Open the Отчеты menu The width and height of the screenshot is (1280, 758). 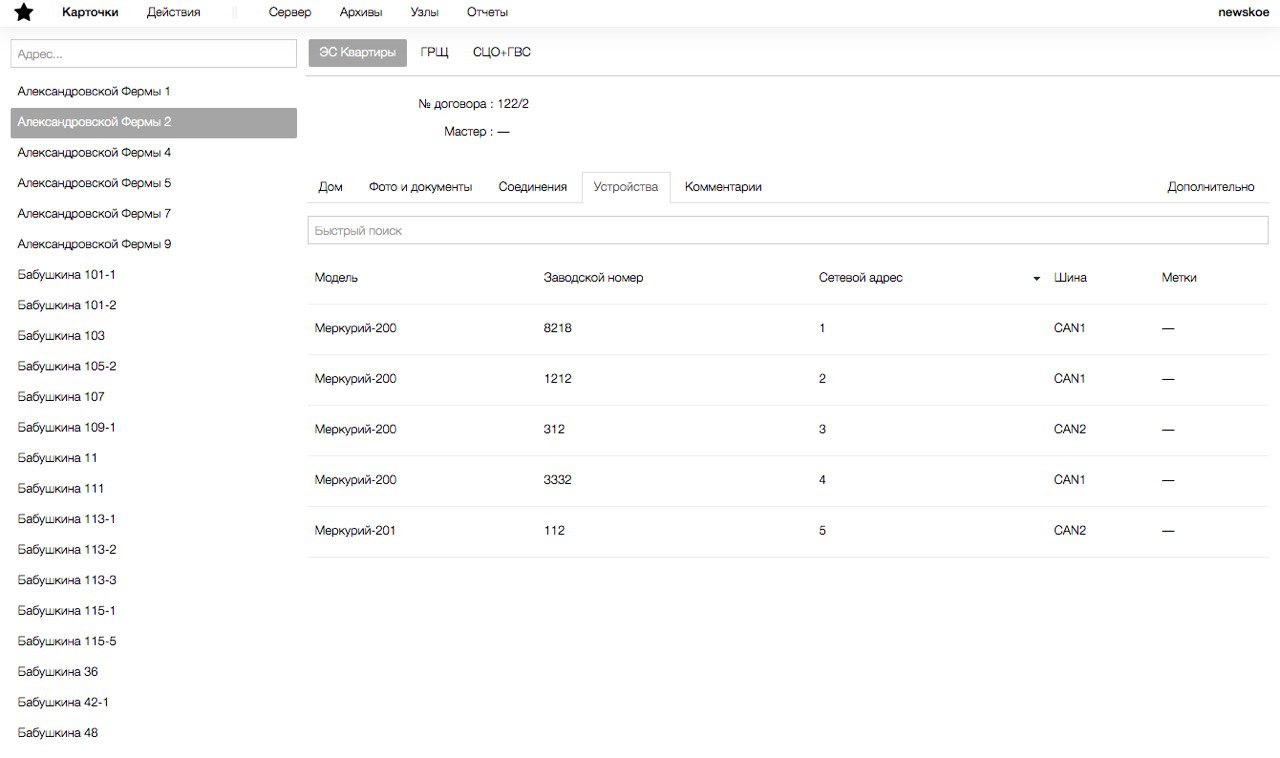487,12
